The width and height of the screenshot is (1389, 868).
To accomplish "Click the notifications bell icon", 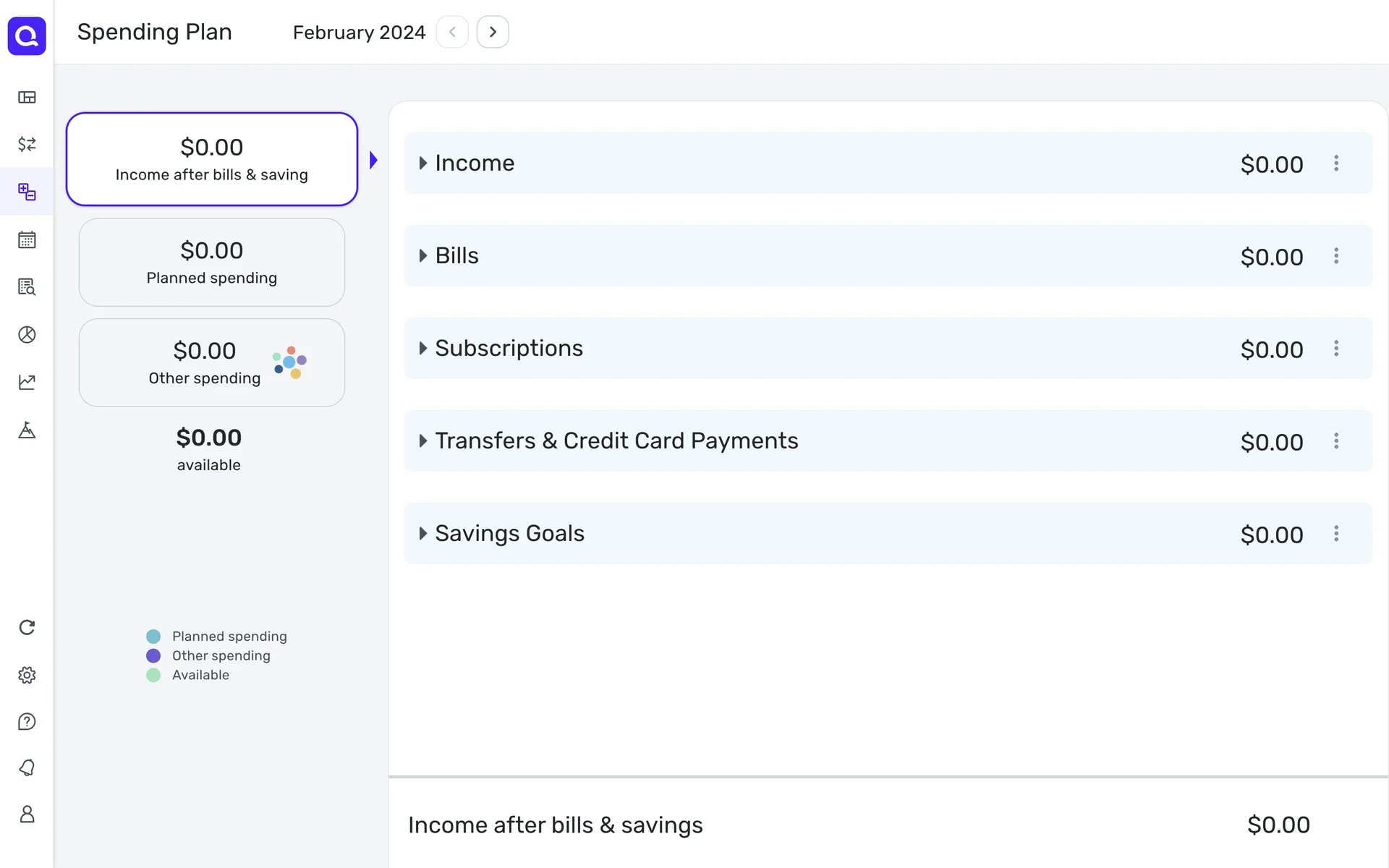I will [x=27, y=767].
